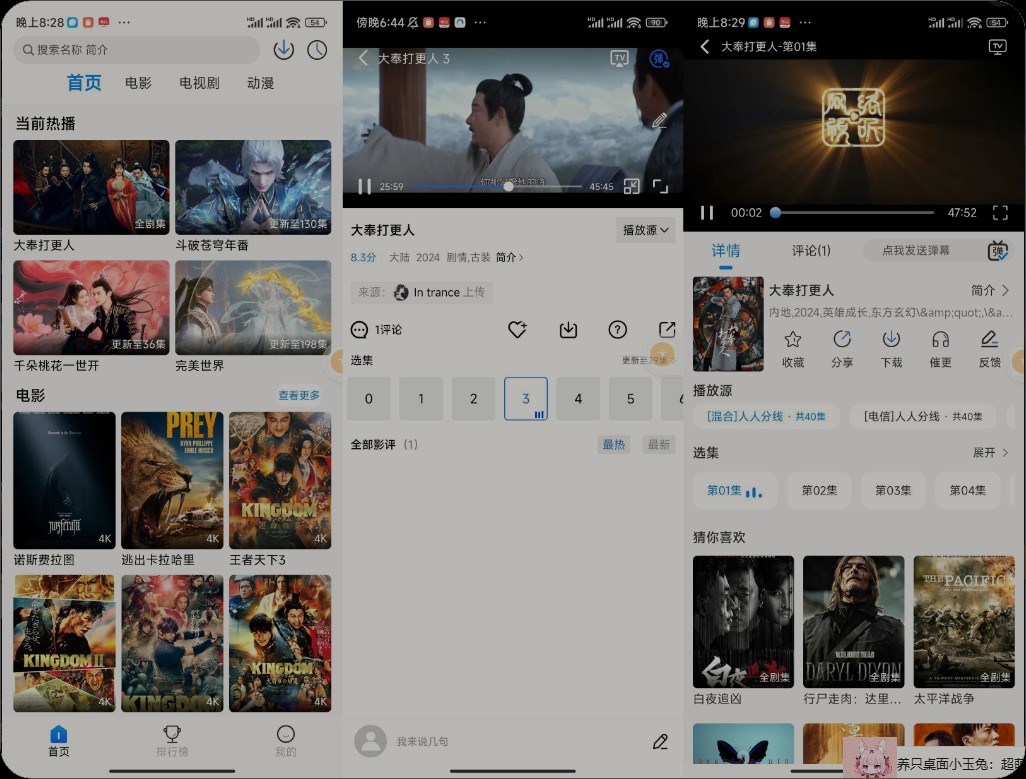The image size is (1026, 779).
Task: Open the 千朵桃花一世开 poster
Action: point(91,307)
